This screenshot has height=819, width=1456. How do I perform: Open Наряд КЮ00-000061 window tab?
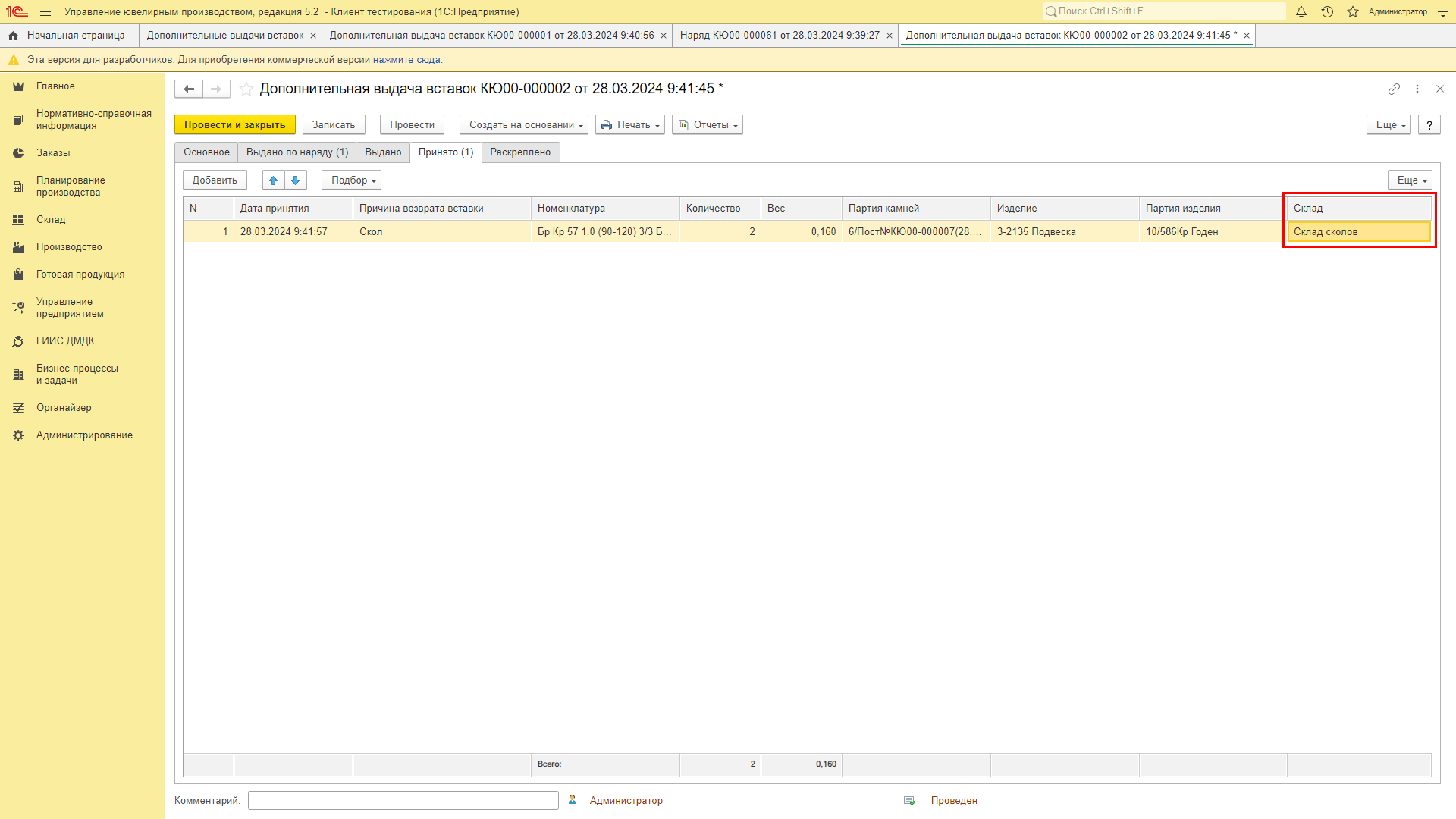coord(780,36)
